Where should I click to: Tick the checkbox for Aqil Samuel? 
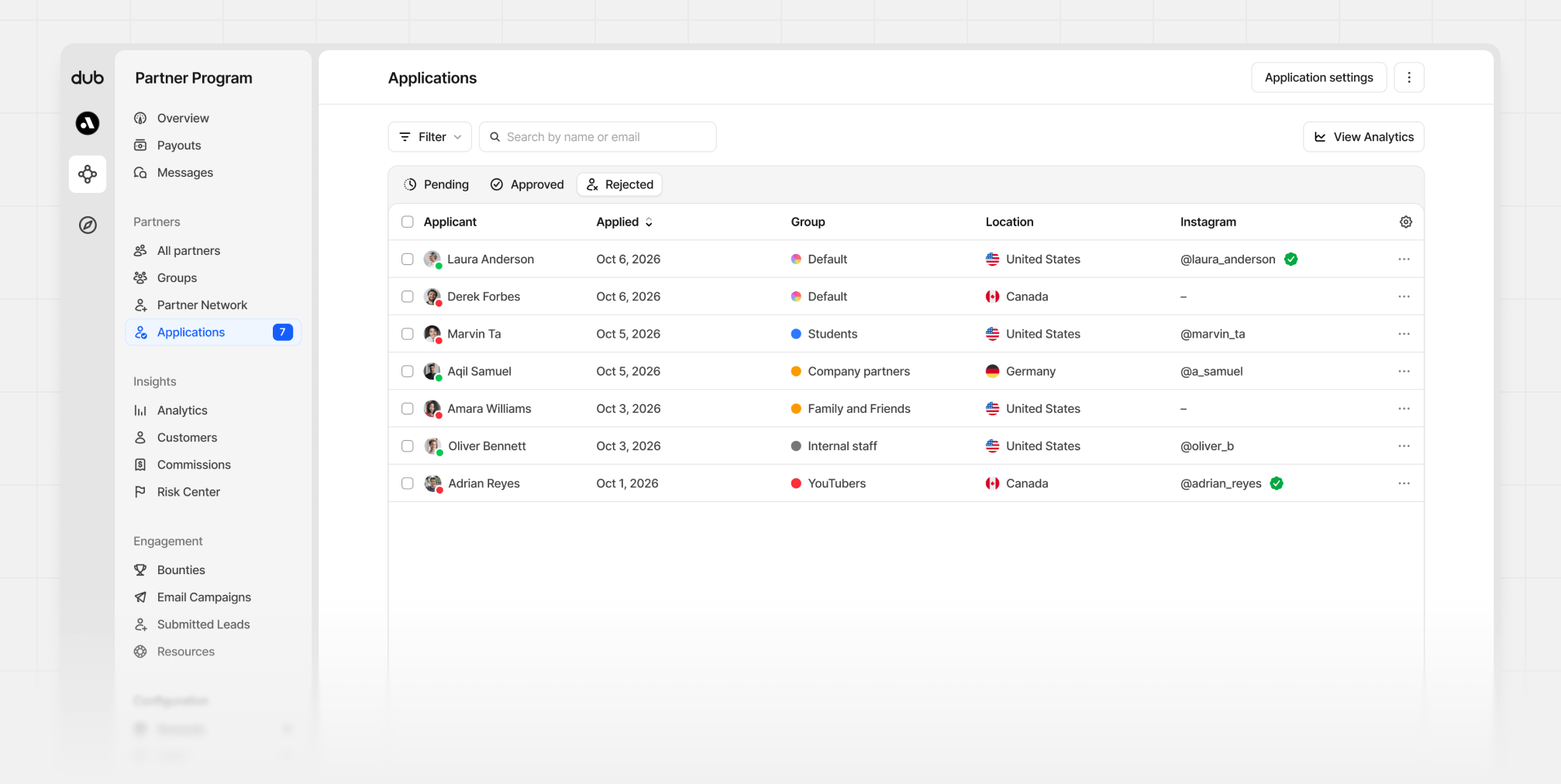coord(407,371)
